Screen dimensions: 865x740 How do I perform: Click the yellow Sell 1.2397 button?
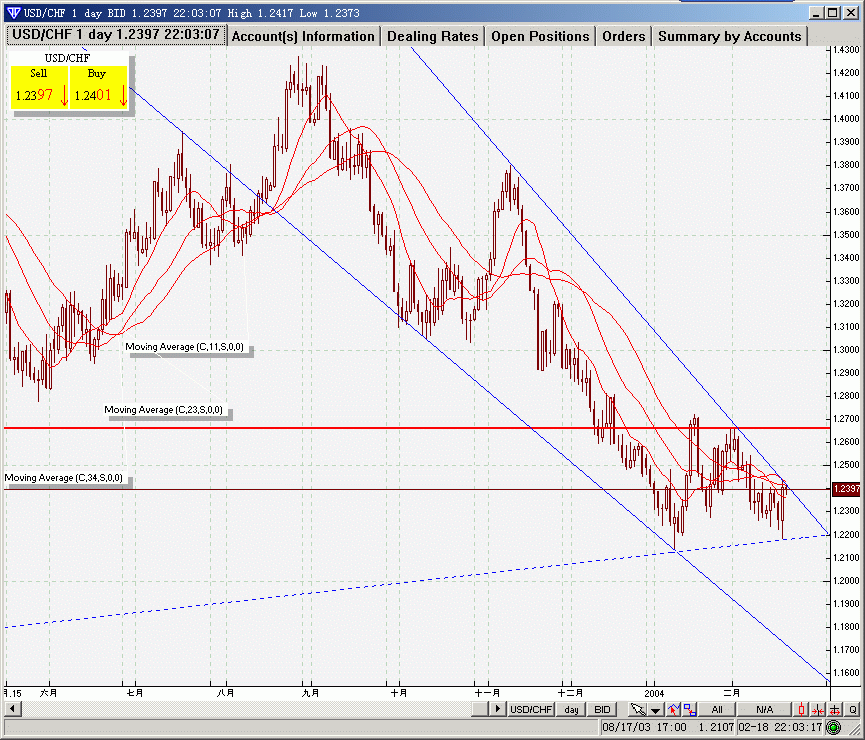39,87
